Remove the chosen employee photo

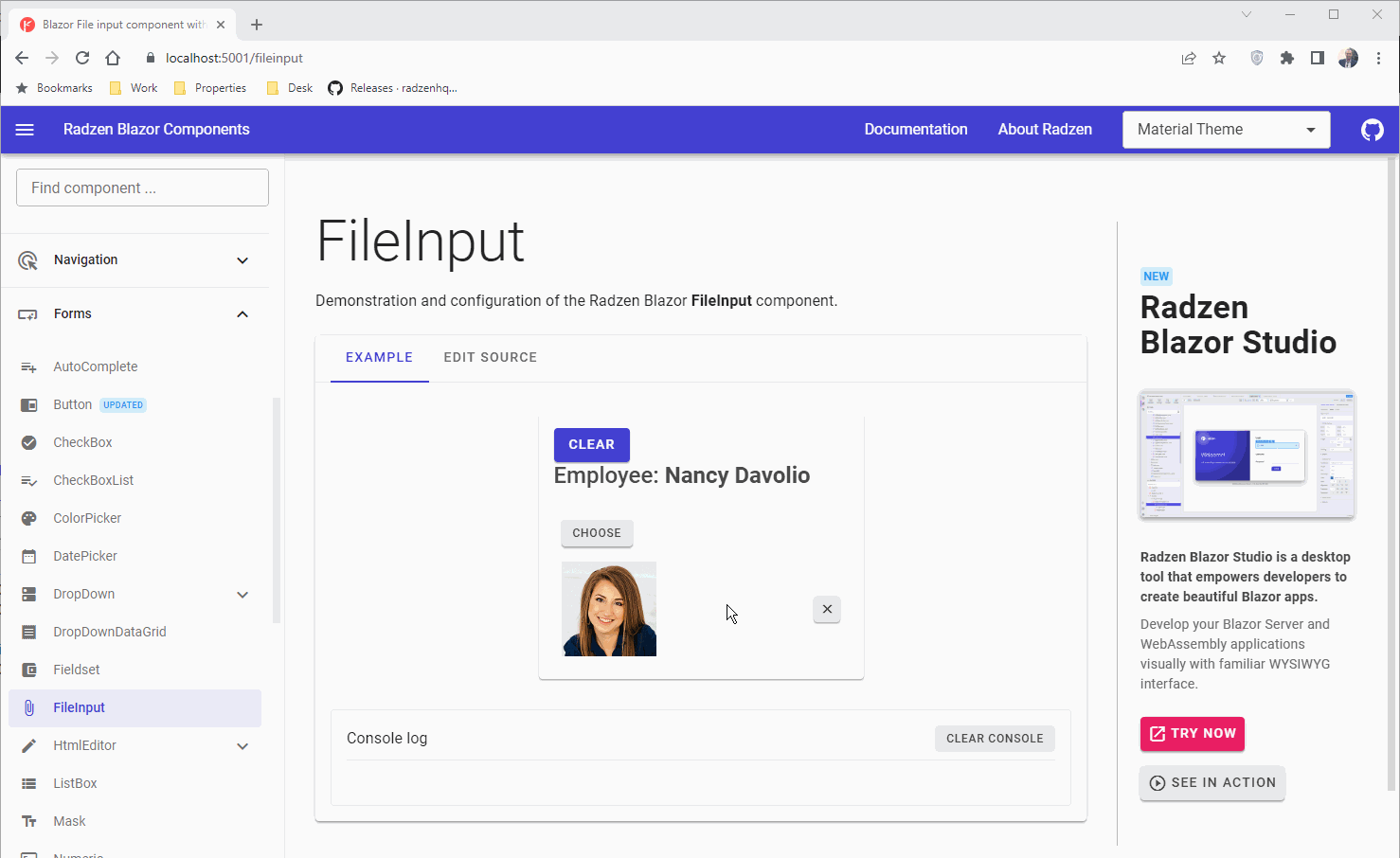[x=827, y=609]
